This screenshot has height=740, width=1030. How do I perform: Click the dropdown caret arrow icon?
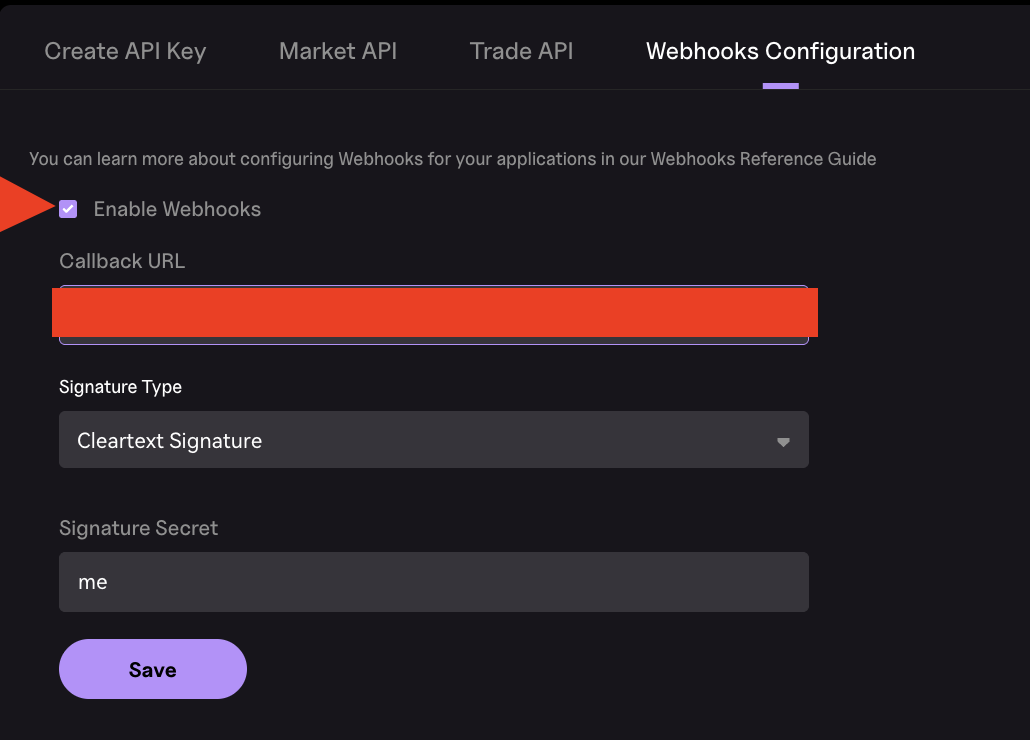[x=783, y=442]
